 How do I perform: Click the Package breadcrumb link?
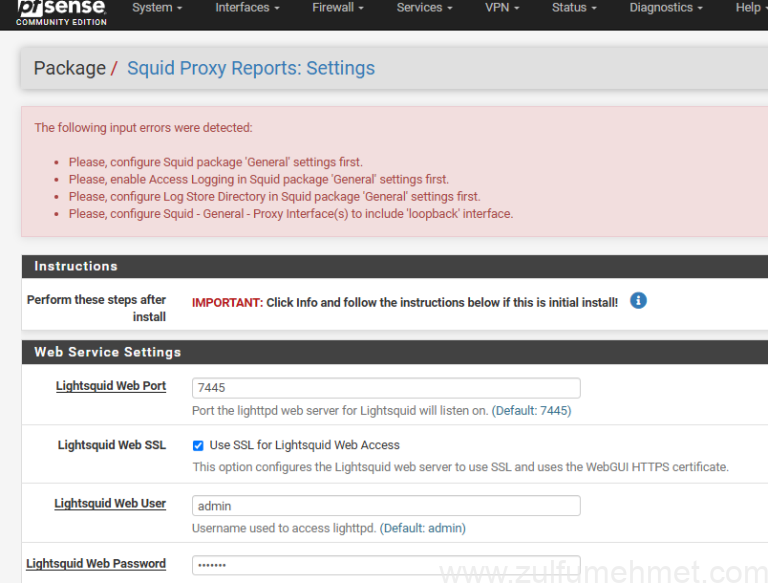coord(69,68)
